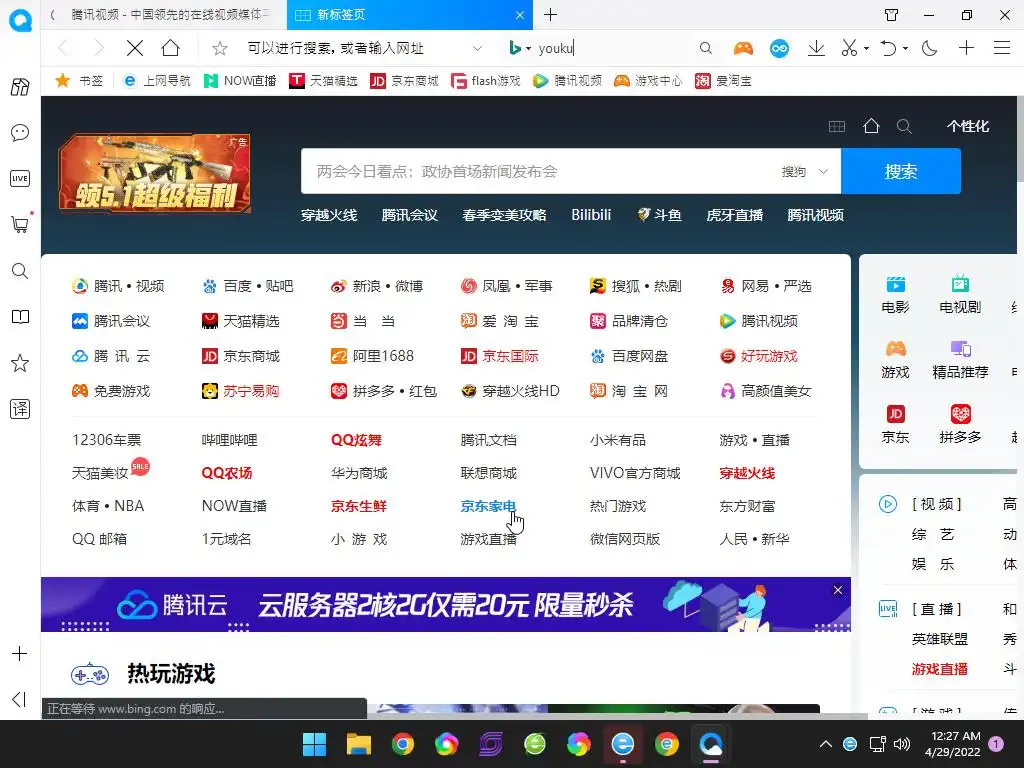The width and height of the screenshot is (1024, 768).
Task: Open Windows Start menu
Action: [x=314, y=744]
